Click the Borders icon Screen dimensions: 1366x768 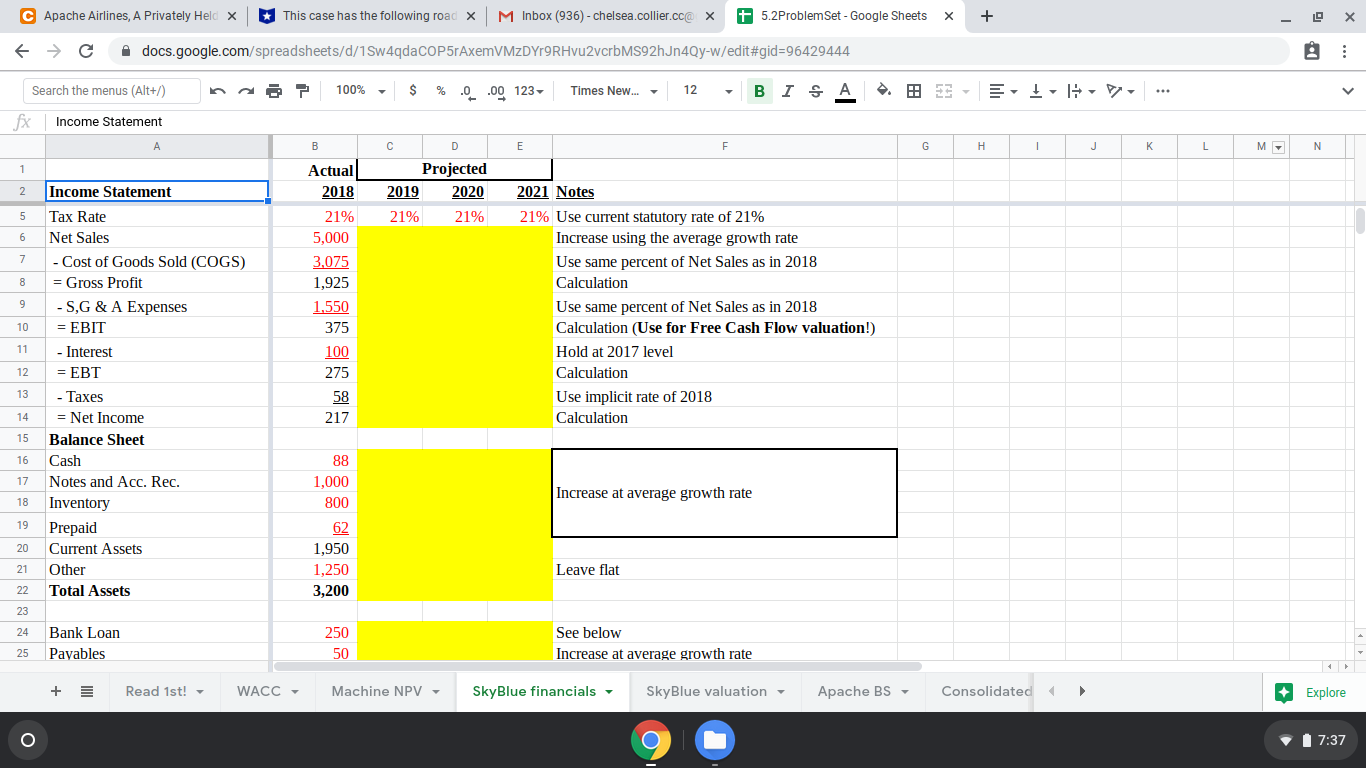(912, 90)
